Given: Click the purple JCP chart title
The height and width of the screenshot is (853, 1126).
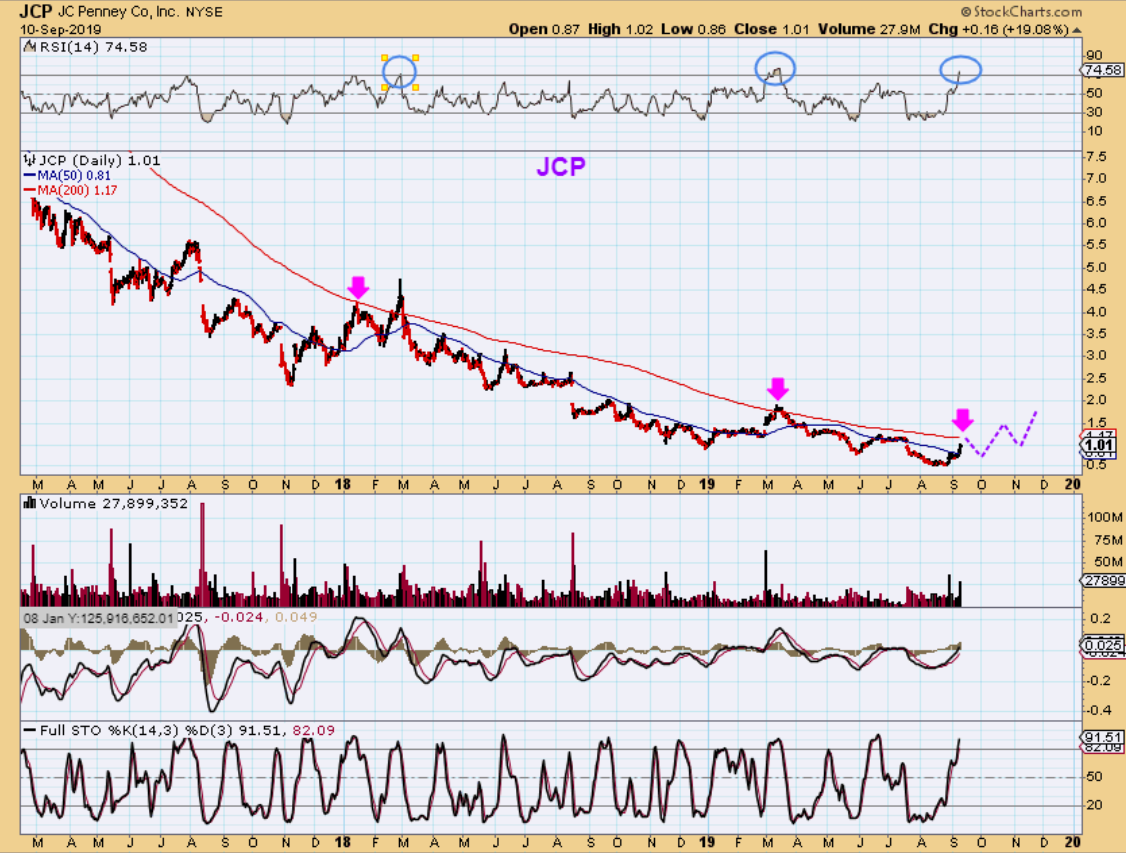Looking at the screenshot, I should pos(561,167).
